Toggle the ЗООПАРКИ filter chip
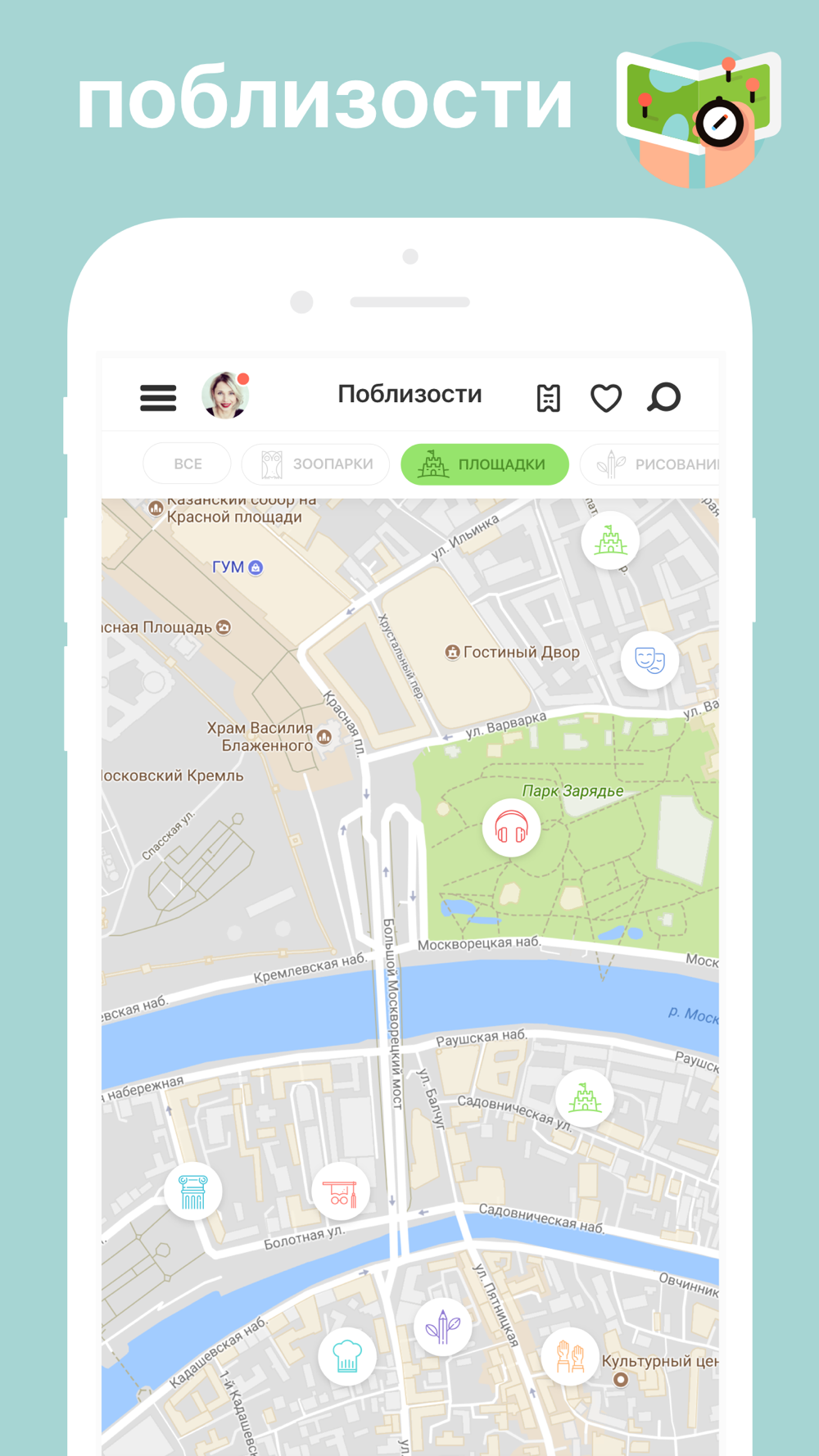Screen dimensions: 819x1456 tap(315, 464)
